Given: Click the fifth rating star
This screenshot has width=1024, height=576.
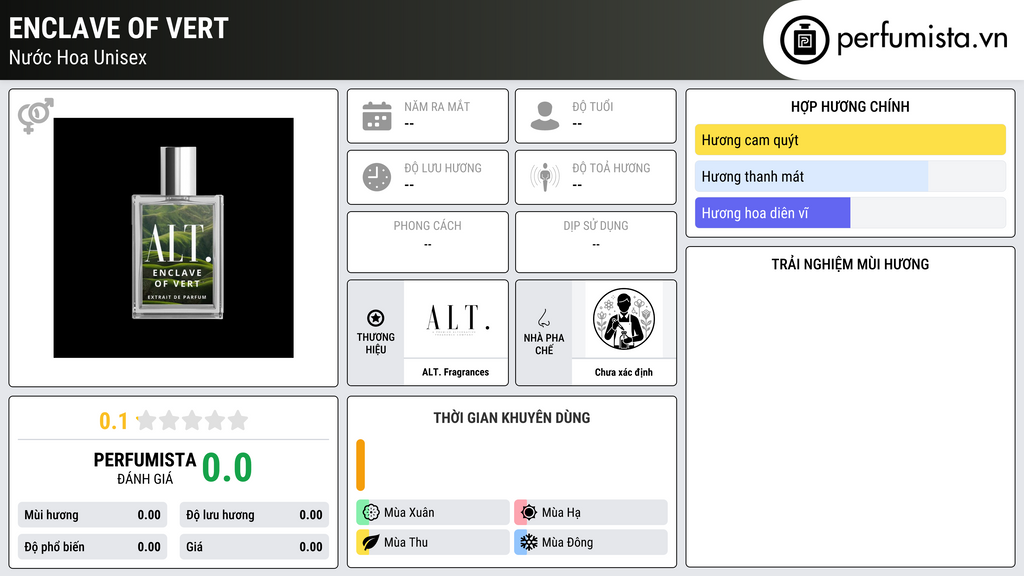Looking at the screenshot, I should click(238, 420).
